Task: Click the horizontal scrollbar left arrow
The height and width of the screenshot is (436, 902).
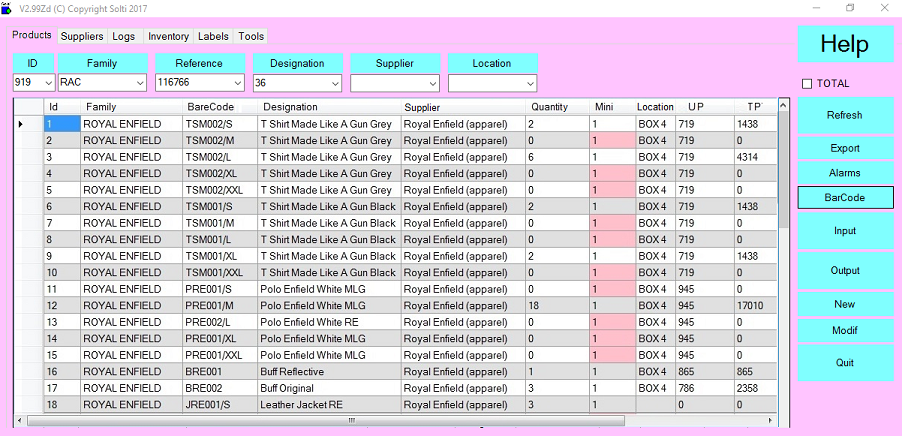Action: pos(20,421)
